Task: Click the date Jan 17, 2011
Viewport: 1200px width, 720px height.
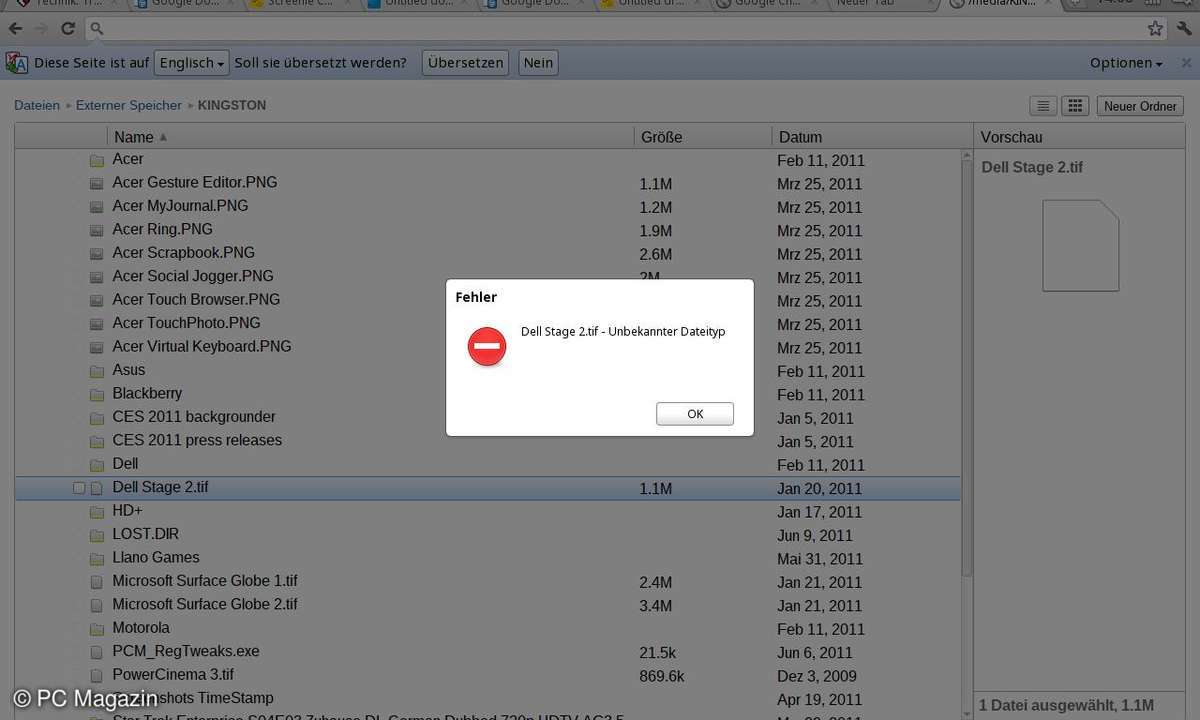Action: pyautogui.click(x=819, y=512)
